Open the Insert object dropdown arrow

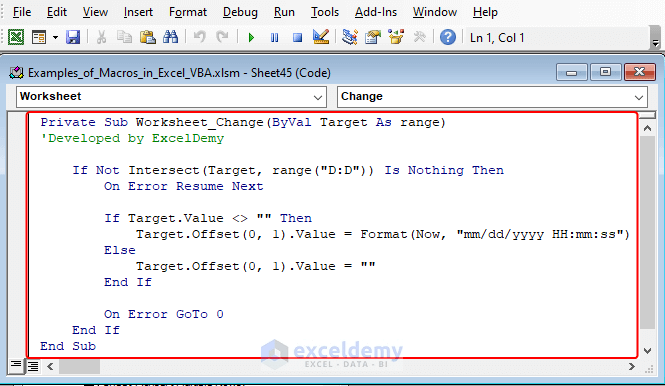55,37
